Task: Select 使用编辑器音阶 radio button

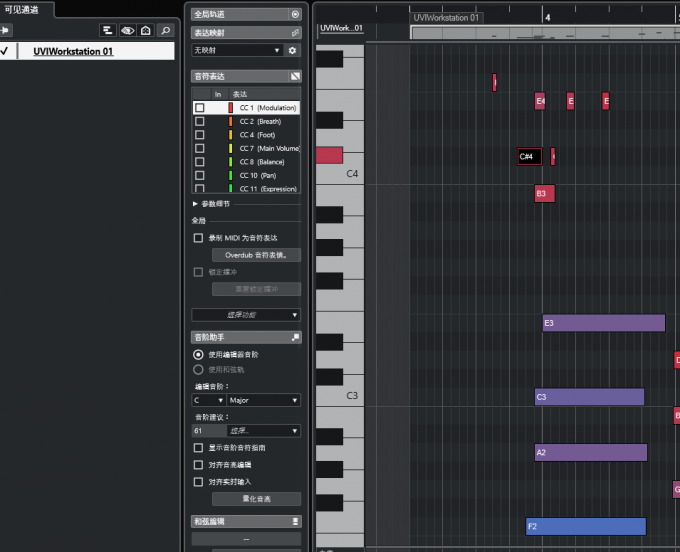Action: (198, 355)
